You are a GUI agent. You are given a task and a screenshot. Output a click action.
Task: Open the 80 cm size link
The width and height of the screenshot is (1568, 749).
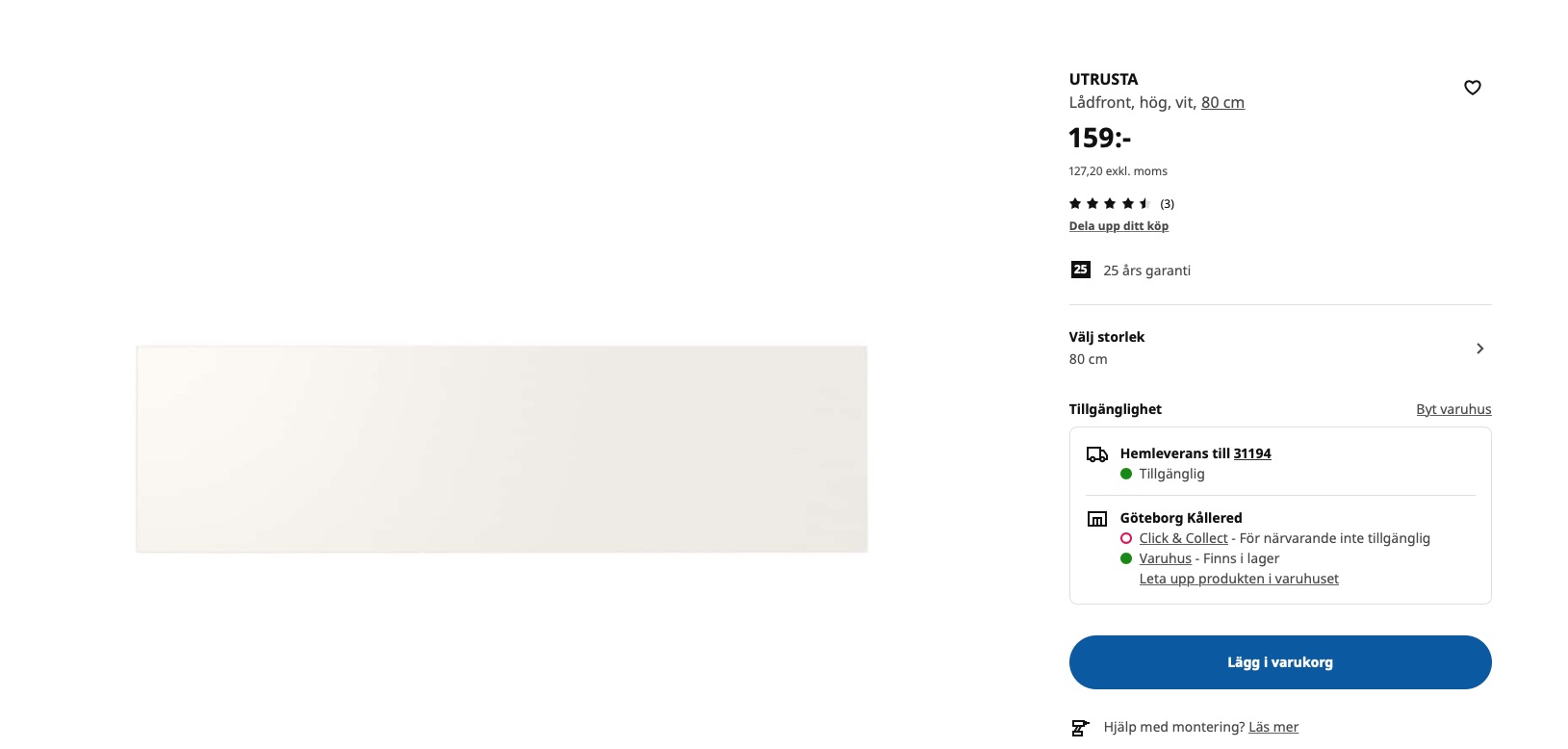pyautogui.click(x=1222, y=102)
